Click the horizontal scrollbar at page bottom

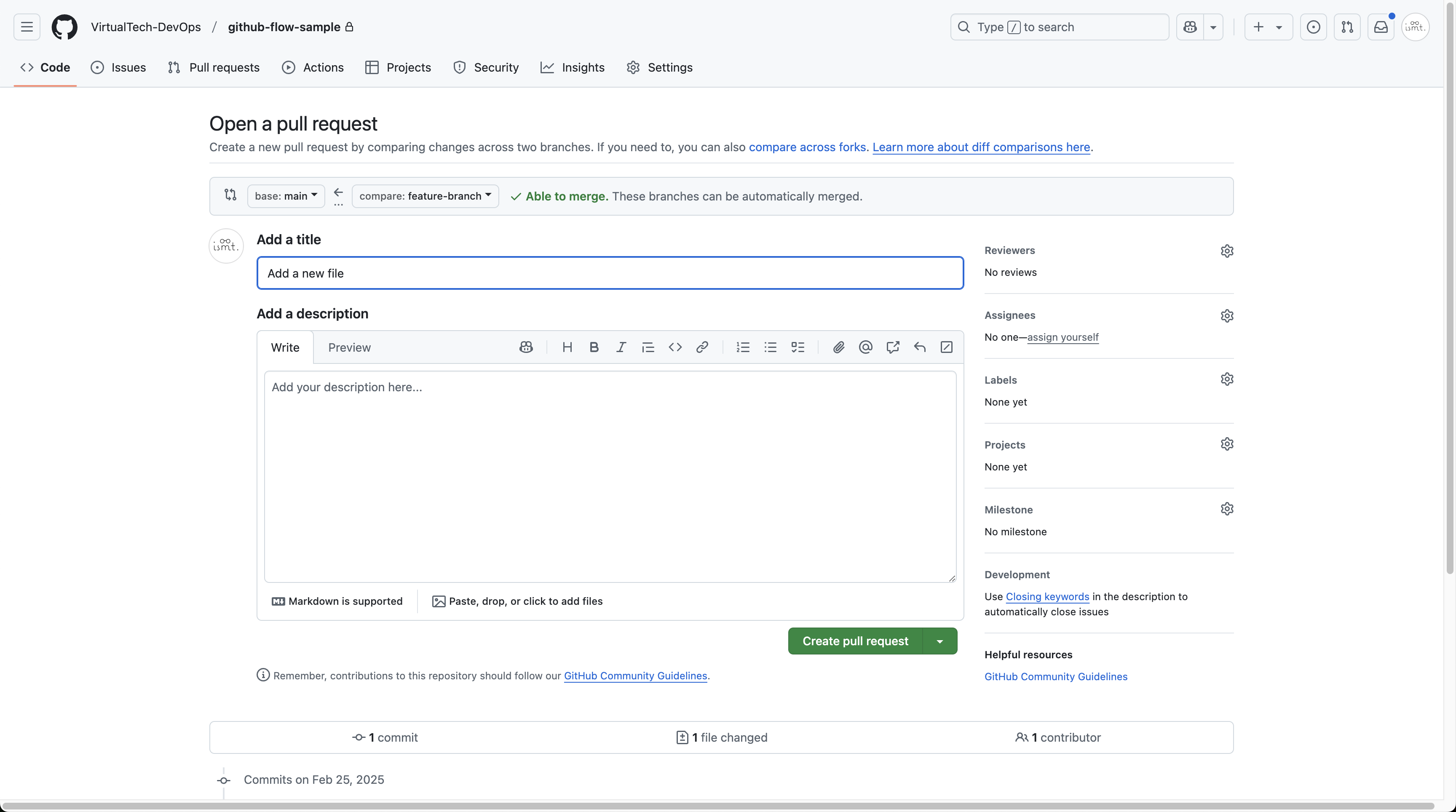(x=718, y=806)
